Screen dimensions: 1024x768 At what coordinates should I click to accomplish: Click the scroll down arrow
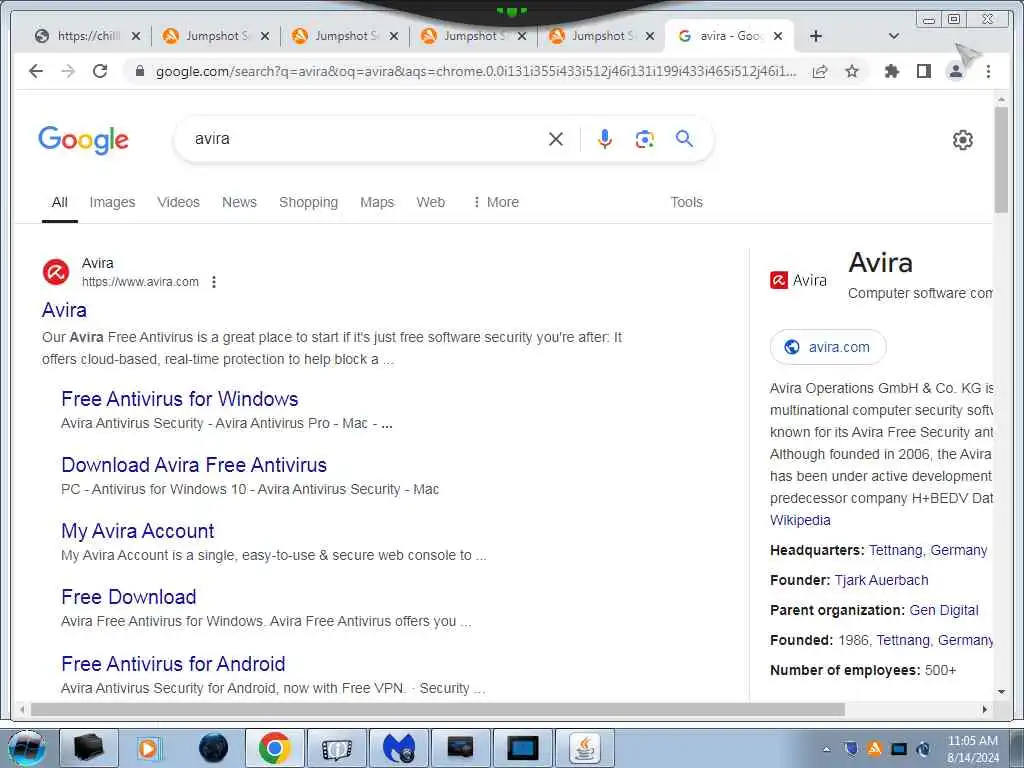[x=1002, y=692]
